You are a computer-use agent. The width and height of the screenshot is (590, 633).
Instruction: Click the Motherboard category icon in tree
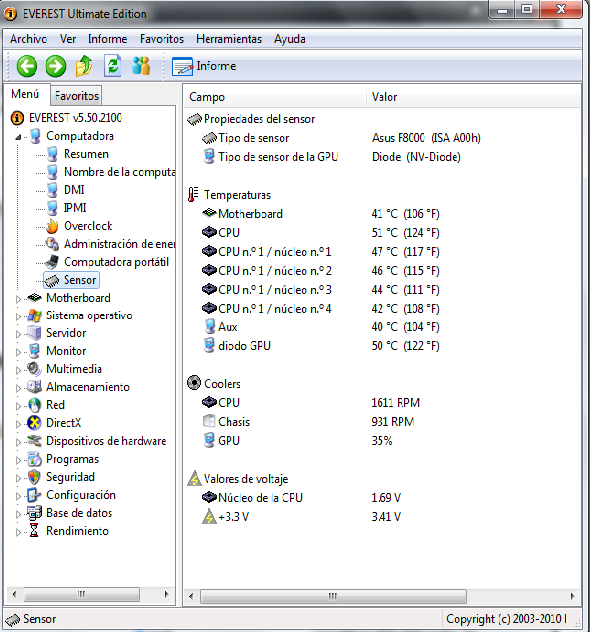34,298
